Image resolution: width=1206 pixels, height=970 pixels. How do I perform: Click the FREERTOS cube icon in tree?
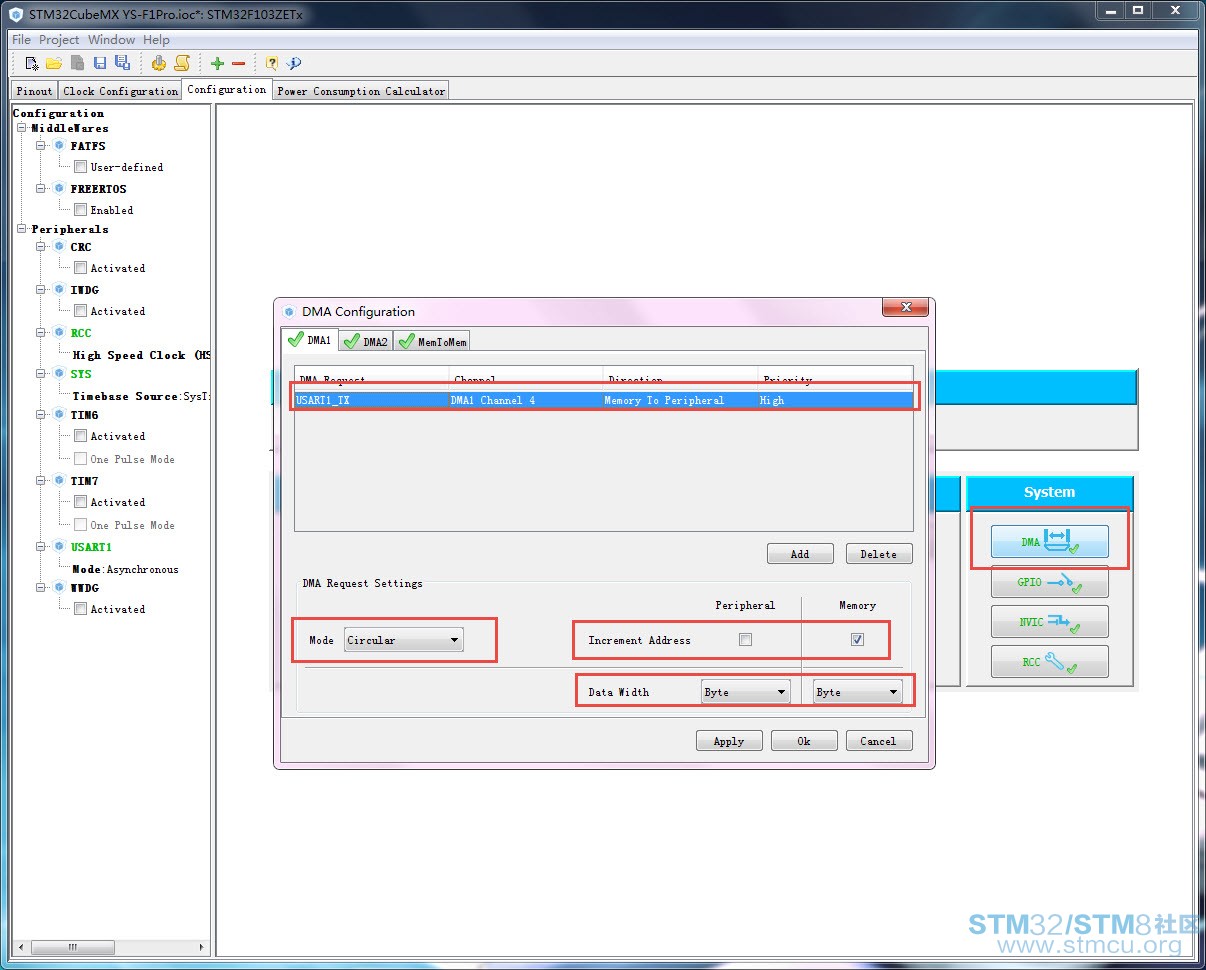point(59,189)
